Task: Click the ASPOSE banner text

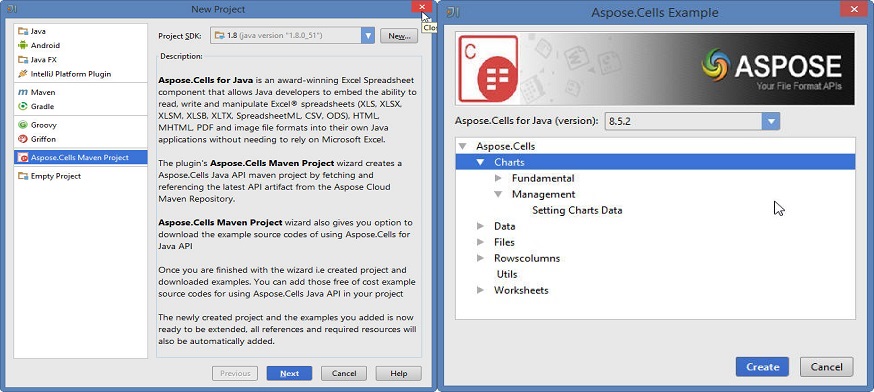Action: click(x=788, y=66)
